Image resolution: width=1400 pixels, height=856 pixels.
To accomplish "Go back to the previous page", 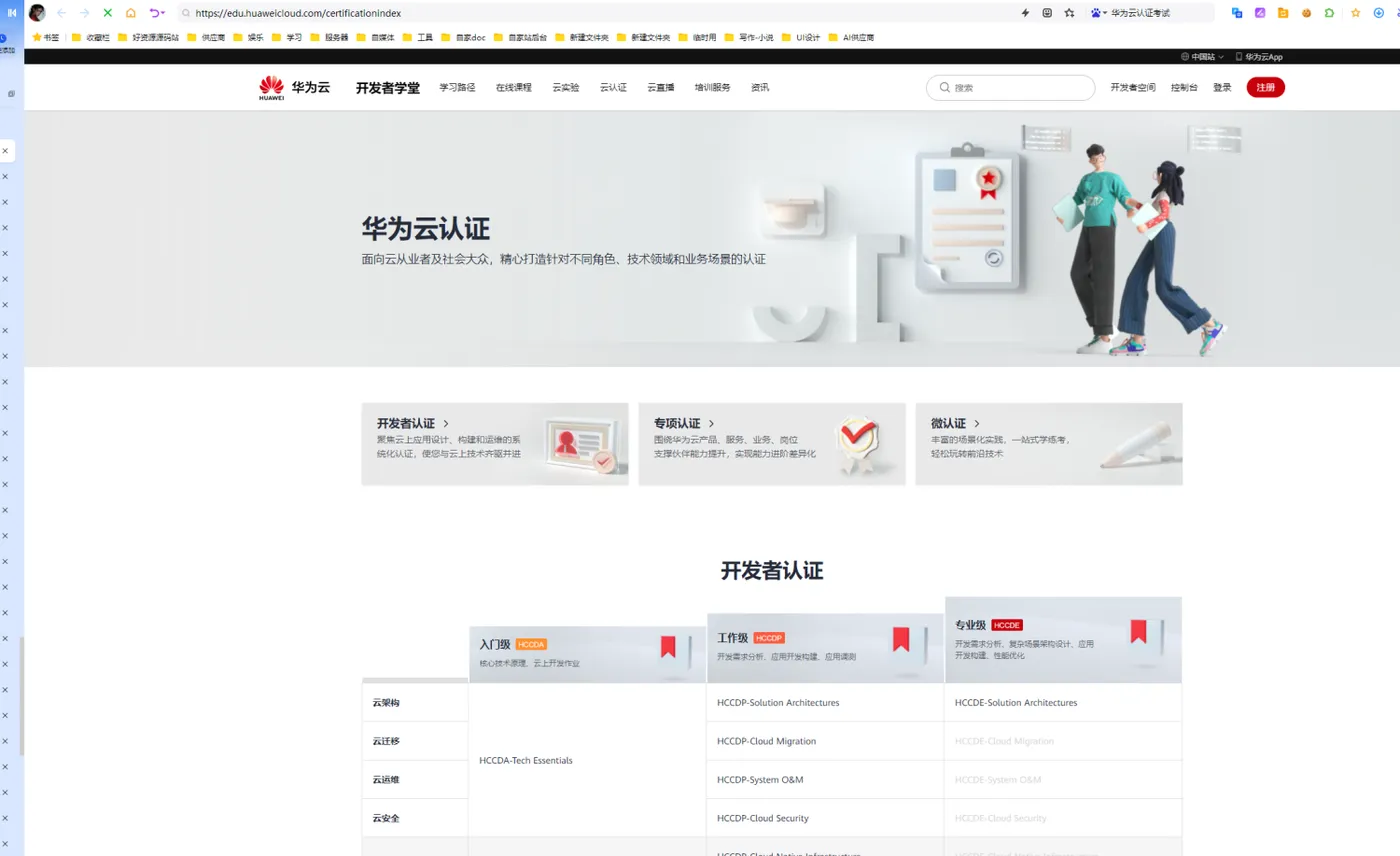I will pos(62,13).
